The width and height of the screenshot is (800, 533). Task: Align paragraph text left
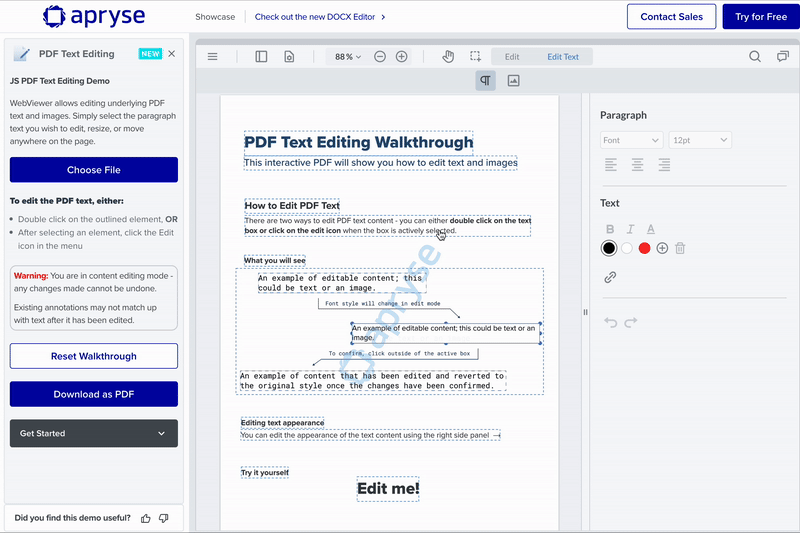tap(611, 164)
